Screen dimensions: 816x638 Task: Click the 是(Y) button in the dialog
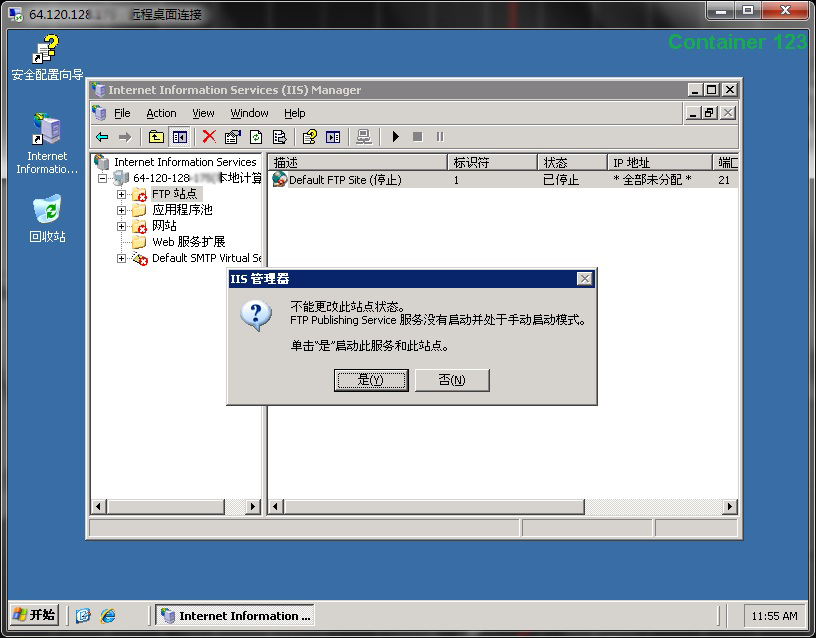[x=370, y=380]
